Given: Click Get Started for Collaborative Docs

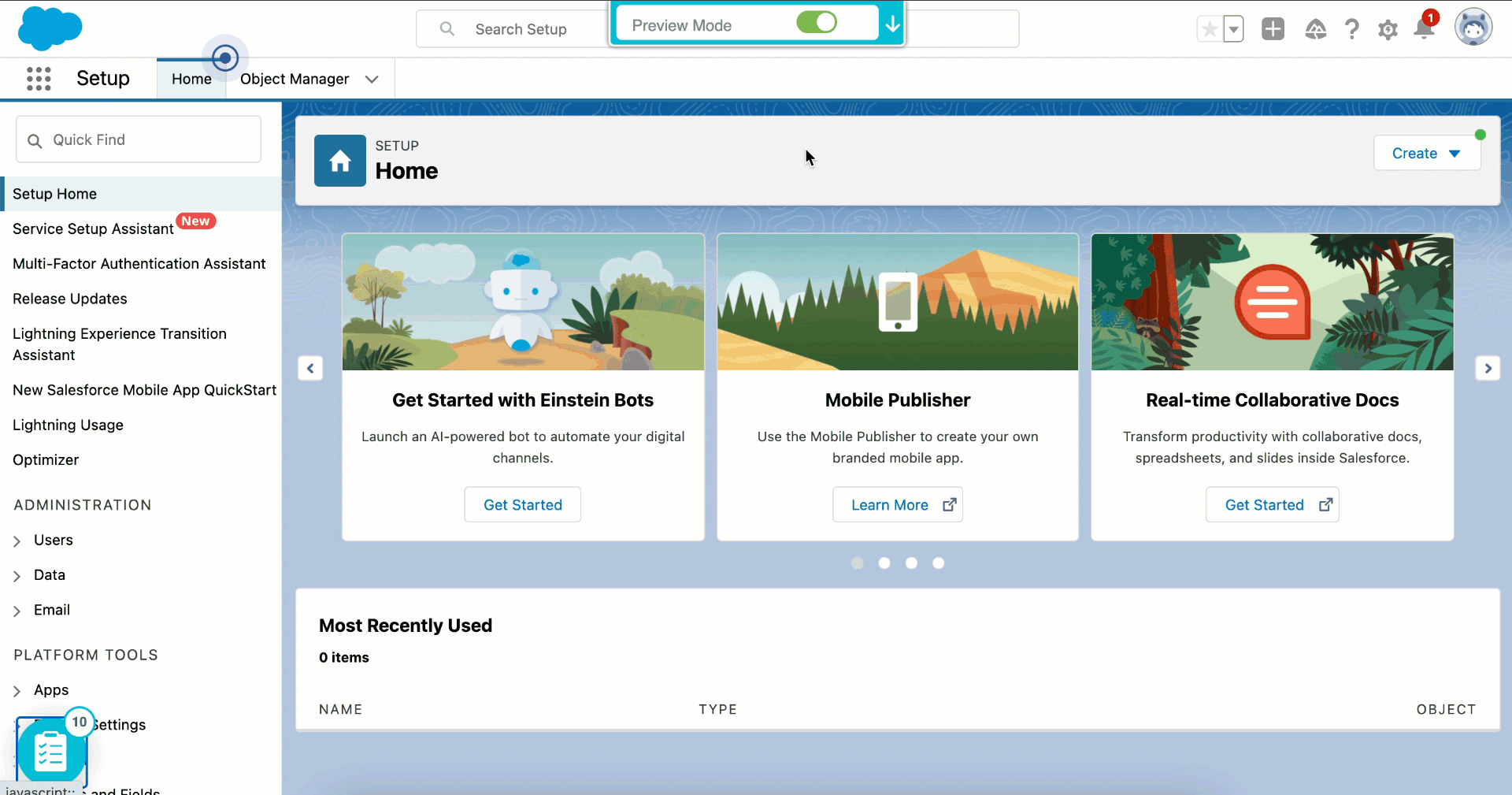Looking at the screenshot, I should [1273, 504].
